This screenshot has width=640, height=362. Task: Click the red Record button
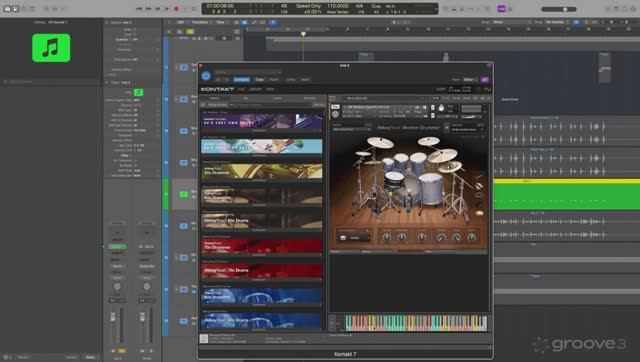tap(176, 9)
